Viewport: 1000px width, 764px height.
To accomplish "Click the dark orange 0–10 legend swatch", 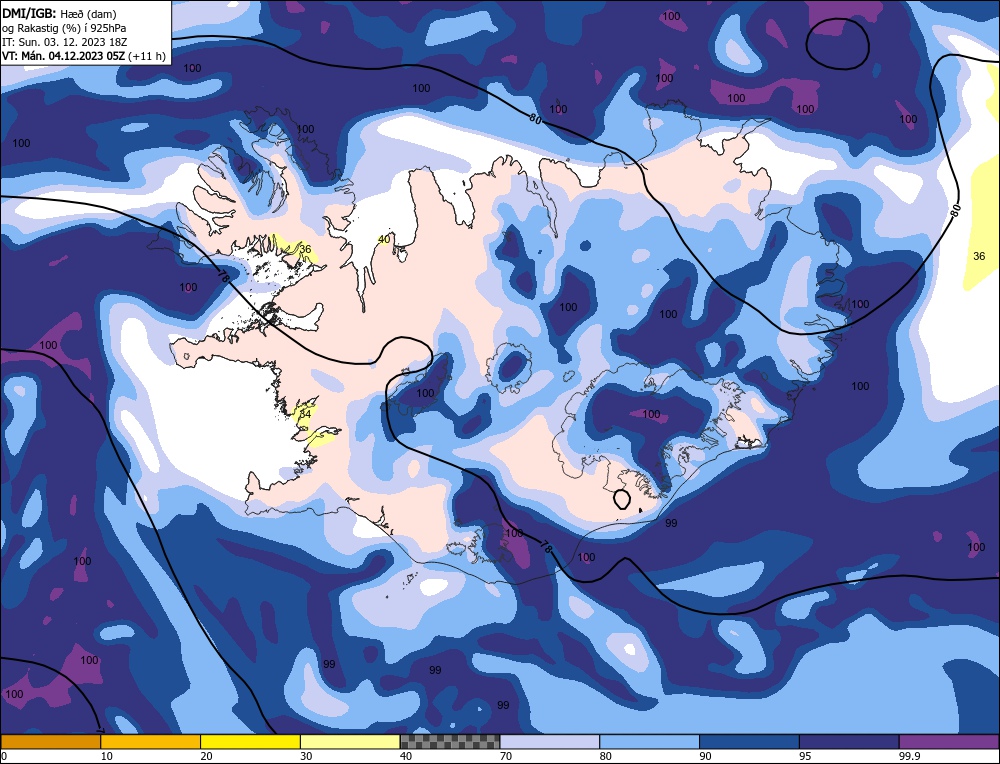I will point(50,741).
